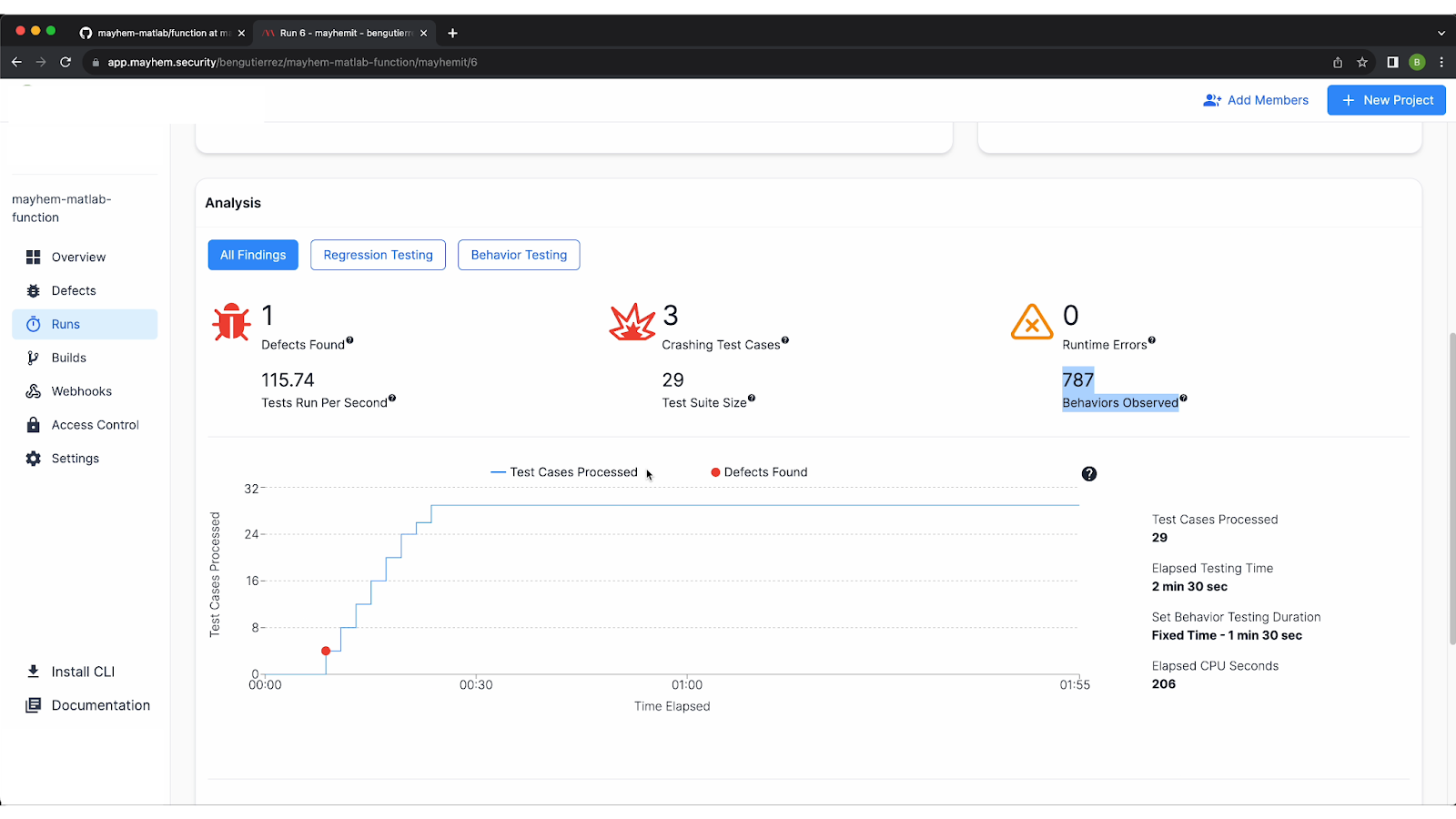Select the All Findings filter tab

[253, 255]
